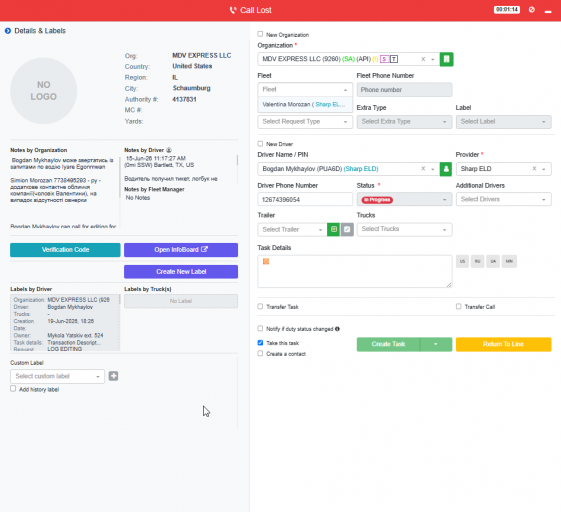Click the gray edit trailer icon

(347, 229)
